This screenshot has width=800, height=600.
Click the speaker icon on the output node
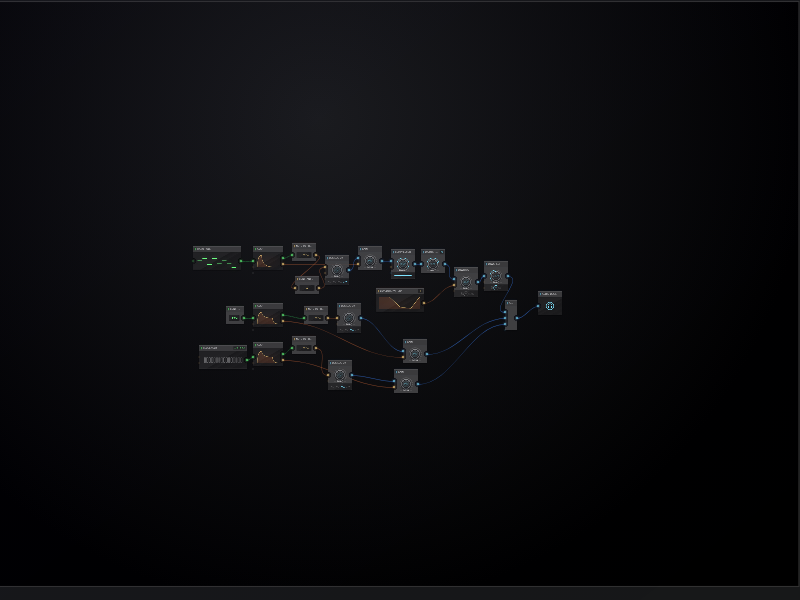(549, 306)
